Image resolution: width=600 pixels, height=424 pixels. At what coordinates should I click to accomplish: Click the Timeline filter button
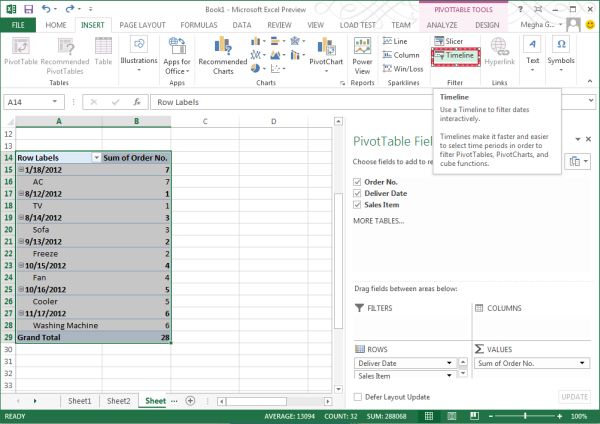coord(456,56)
